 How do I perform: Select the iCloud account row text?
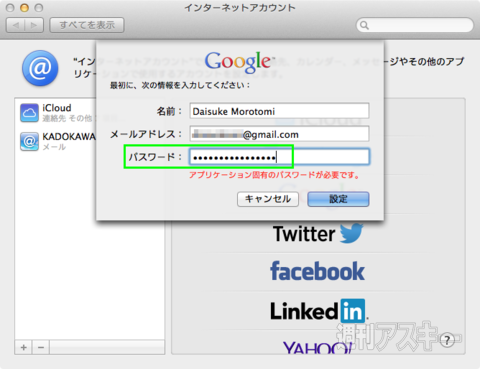point(57,108)
